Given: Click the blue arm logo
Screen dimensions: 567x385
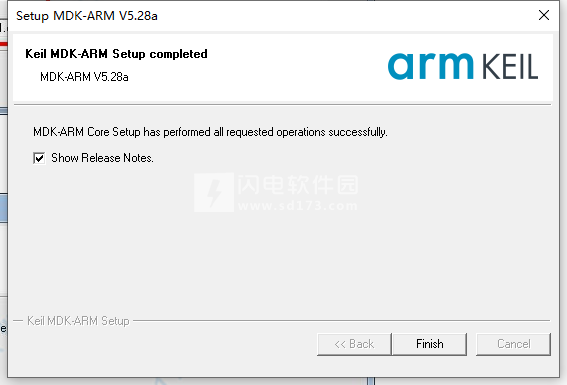Looking at the screenshot, I should [430, 66].
